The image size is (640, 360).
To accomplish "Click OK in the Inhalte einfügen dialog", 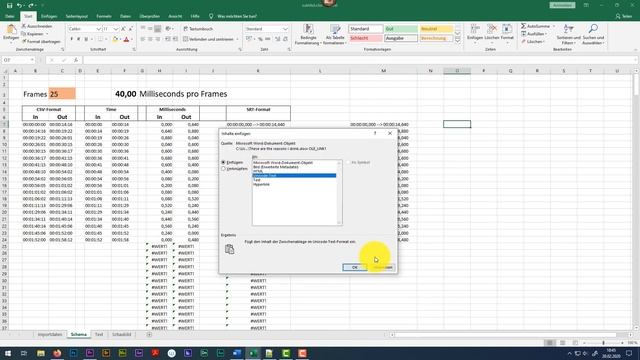I will 354,267.
